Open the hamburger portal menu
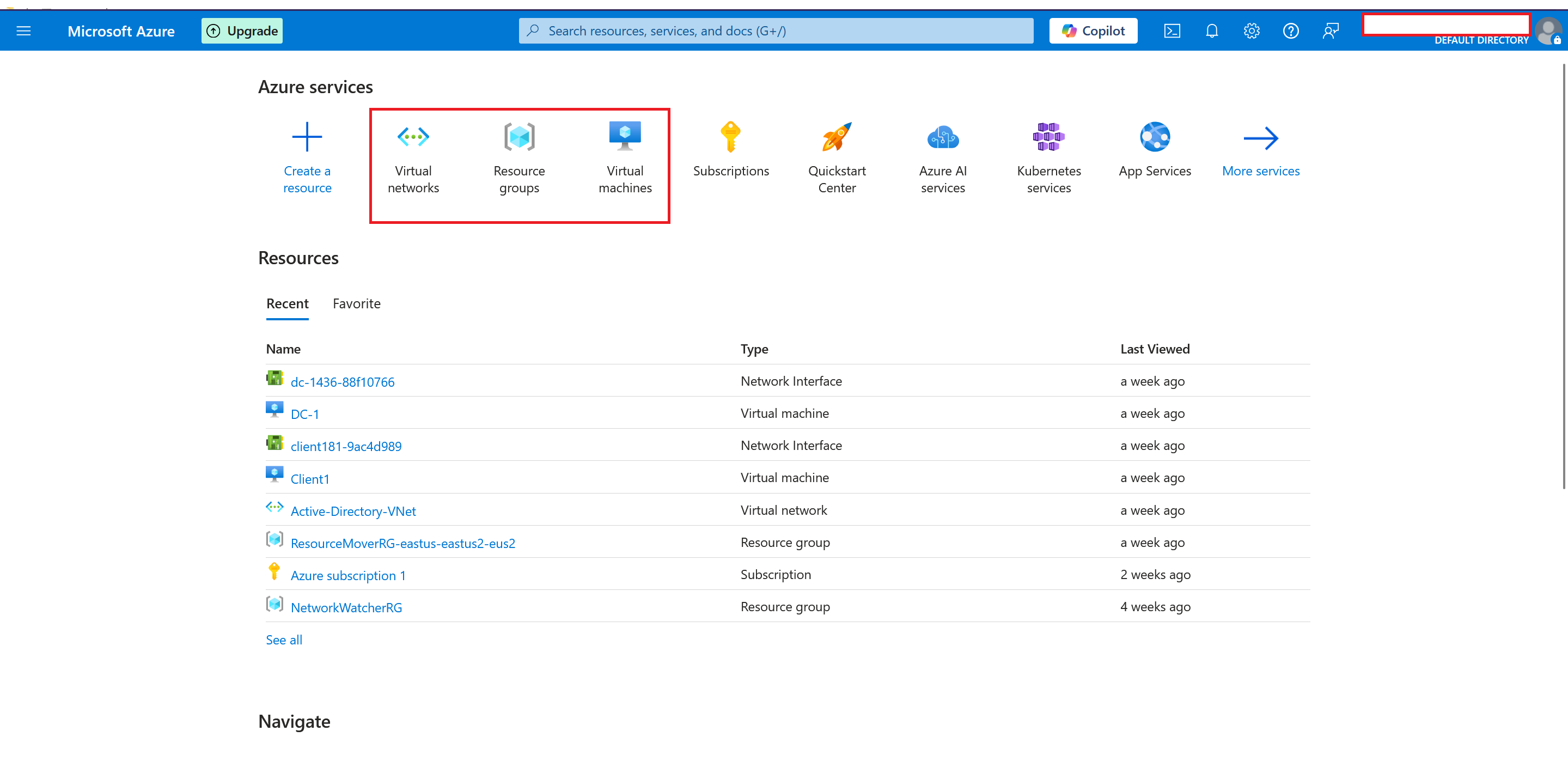This screenshot has width=1568, height=761. pyautogui.click(x=24, y=31)
